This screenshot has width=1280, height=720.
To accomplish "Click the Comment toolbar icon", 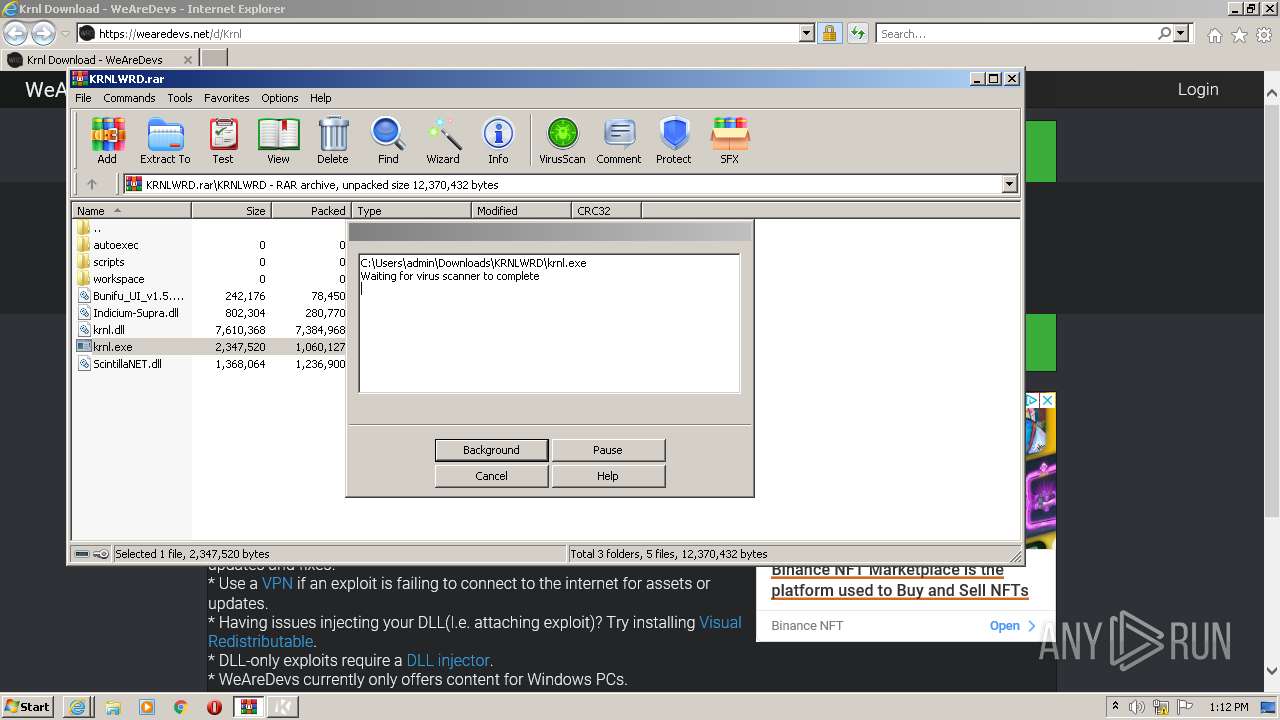I will (x=619, y=140).
